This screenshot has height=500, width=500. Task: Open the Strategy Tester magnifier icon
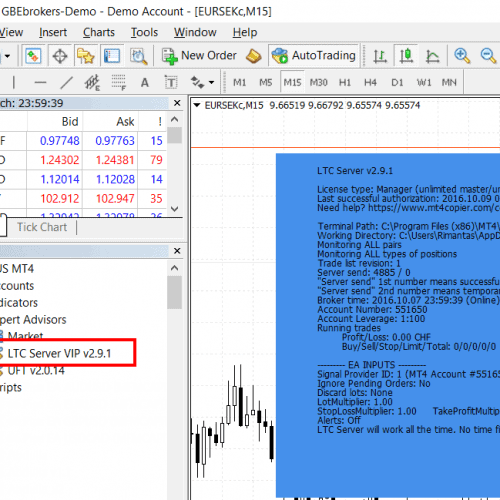point(139,56)
